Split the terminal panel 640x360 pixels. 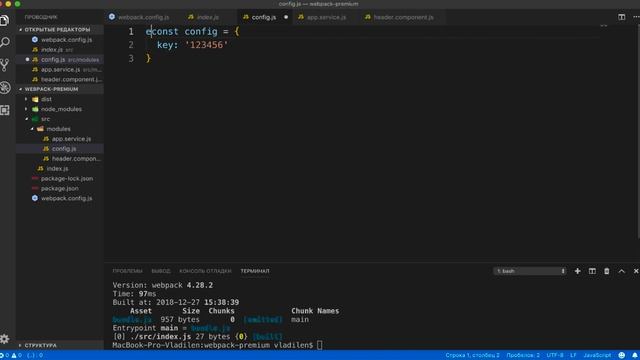point(592,271)
